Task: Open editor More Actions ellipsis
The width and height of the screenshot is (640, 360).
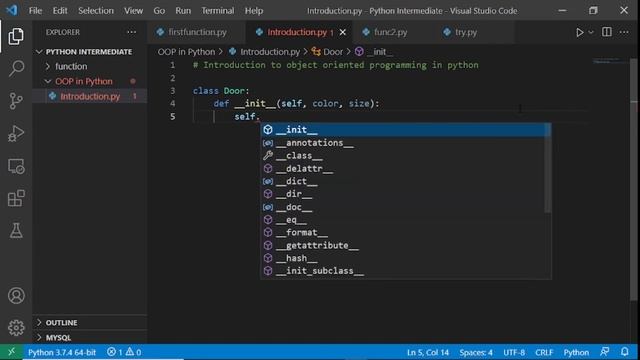Action: (624, 32)
